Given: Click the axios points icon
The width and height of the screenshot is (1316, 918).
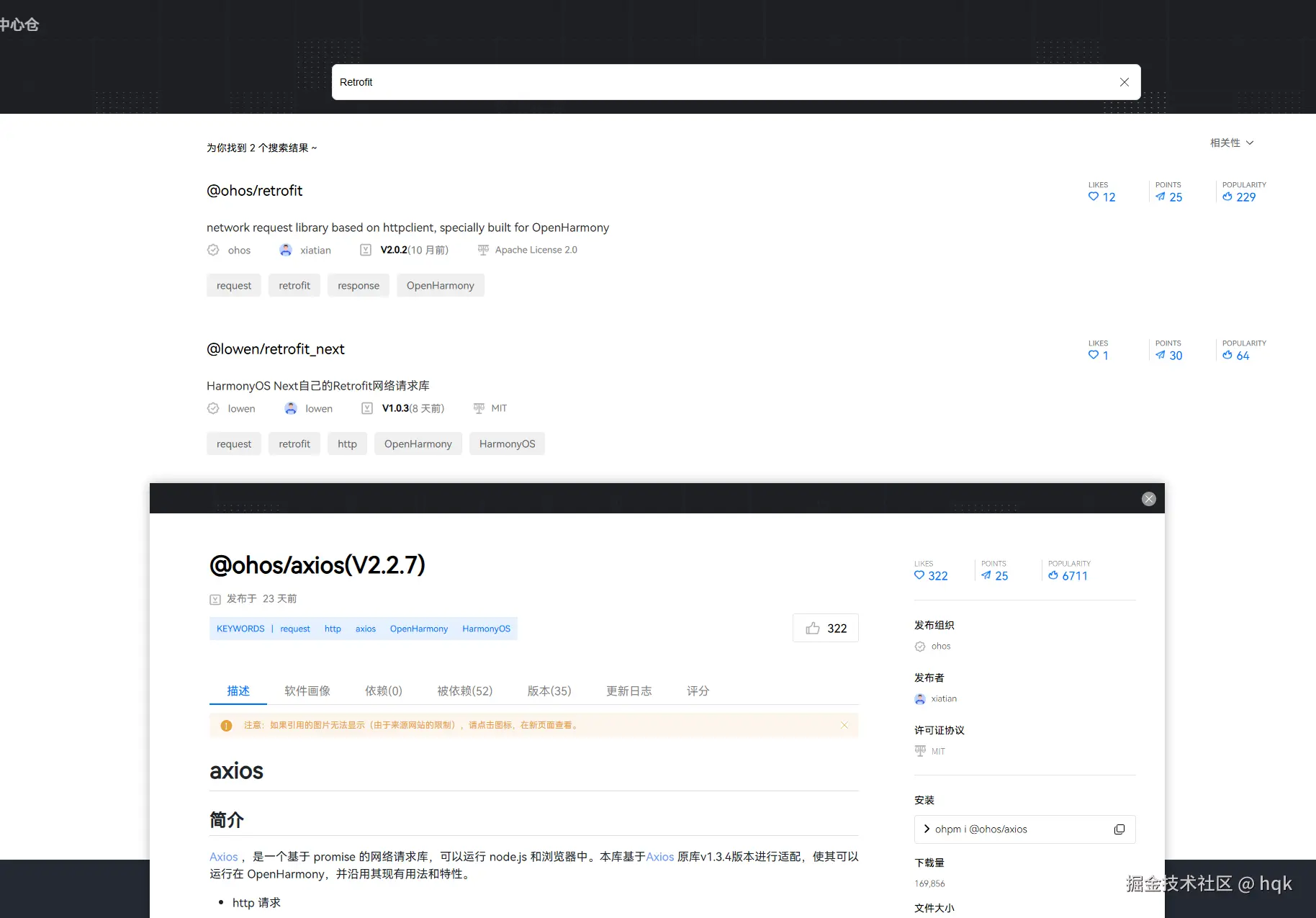Looking at the screenshot, I should 986,575.
